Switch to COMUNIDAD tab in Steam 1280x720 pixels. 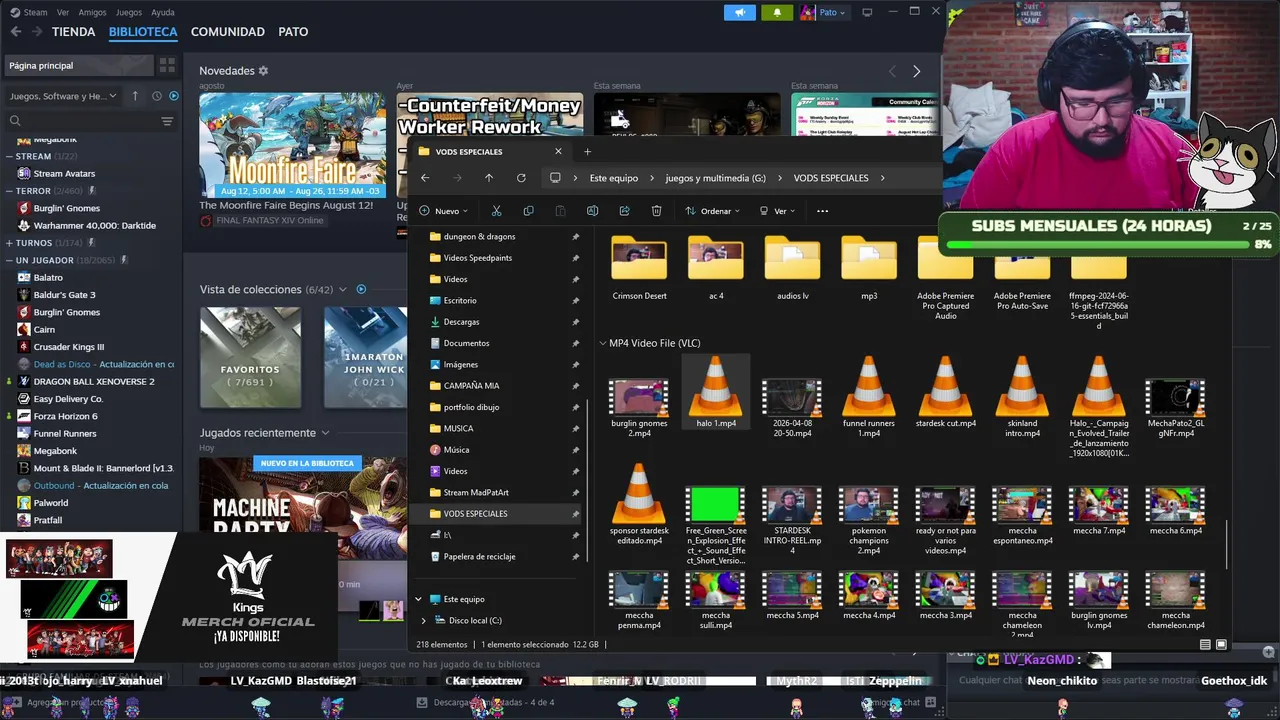click(x=228, y=32)
